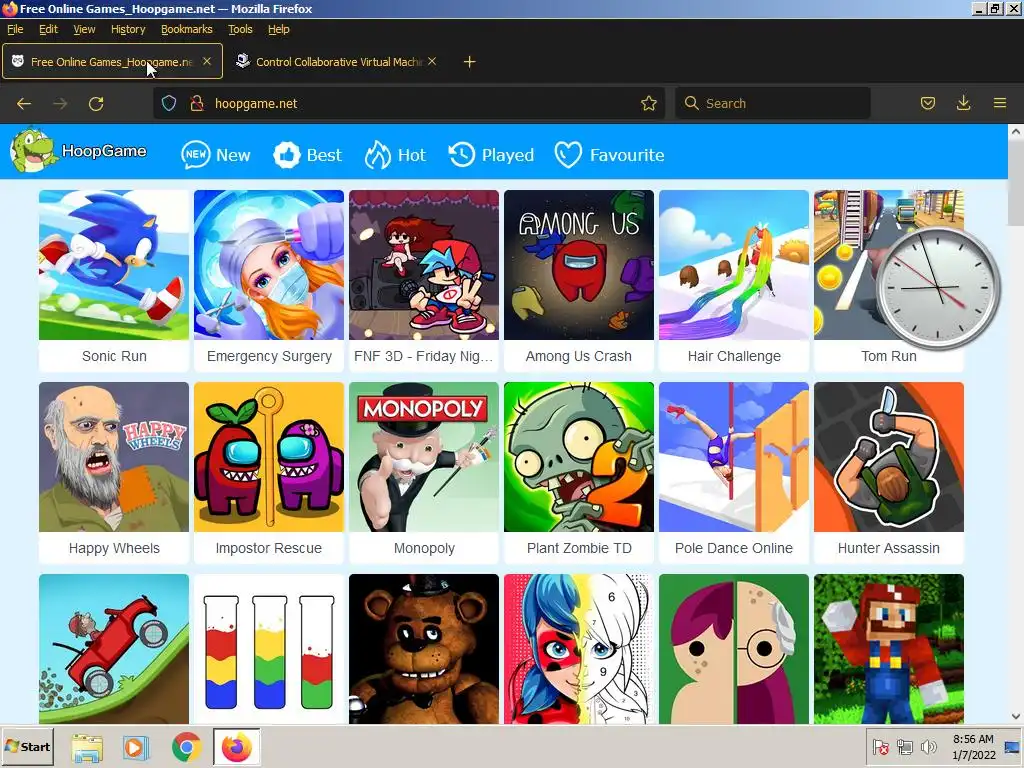Open the New games link
This screenshot has height=768, width=1024.
pyautogui.click(x=233, y=155)
